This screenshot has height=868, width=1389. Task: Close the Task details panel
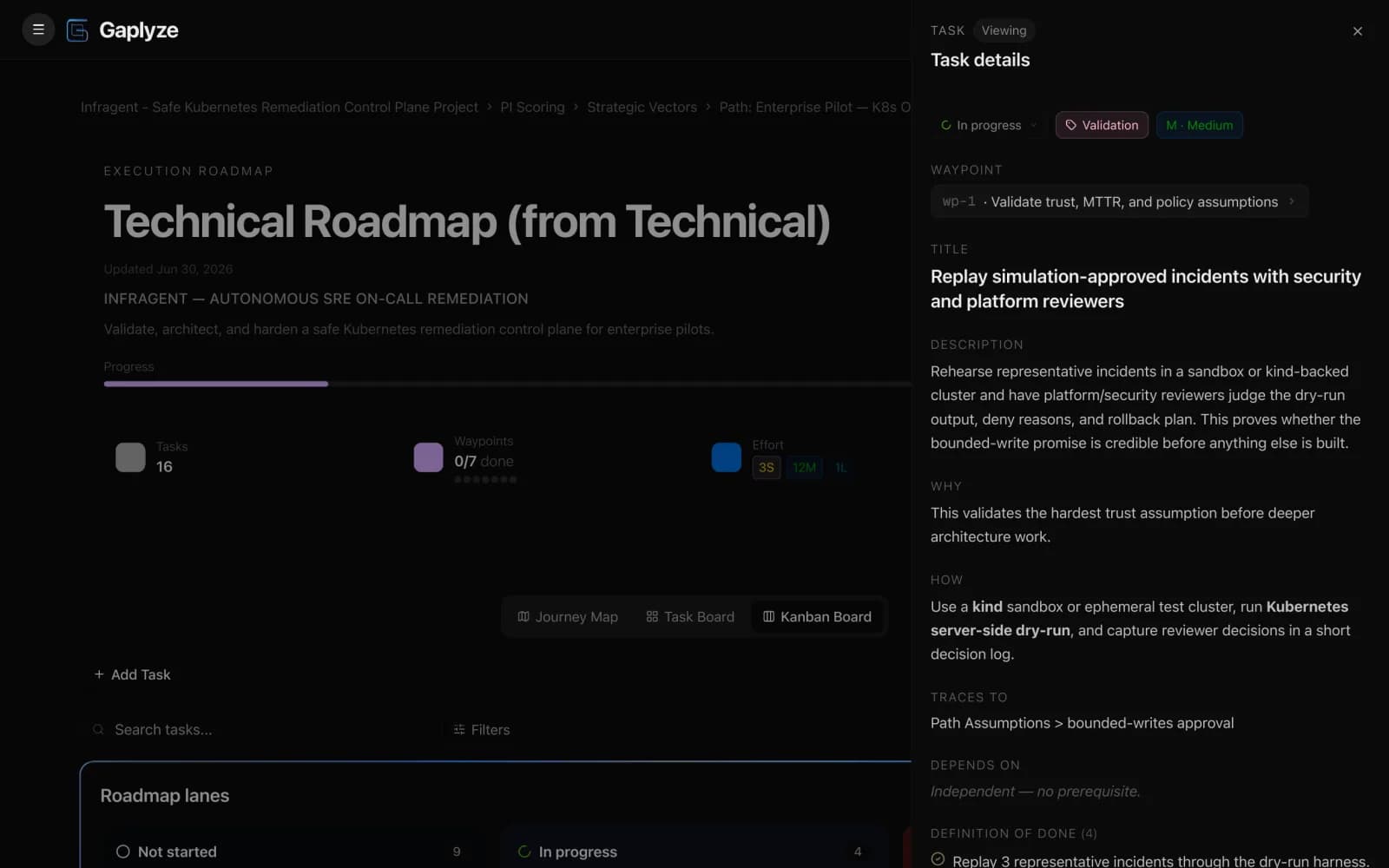point(1357,31)
